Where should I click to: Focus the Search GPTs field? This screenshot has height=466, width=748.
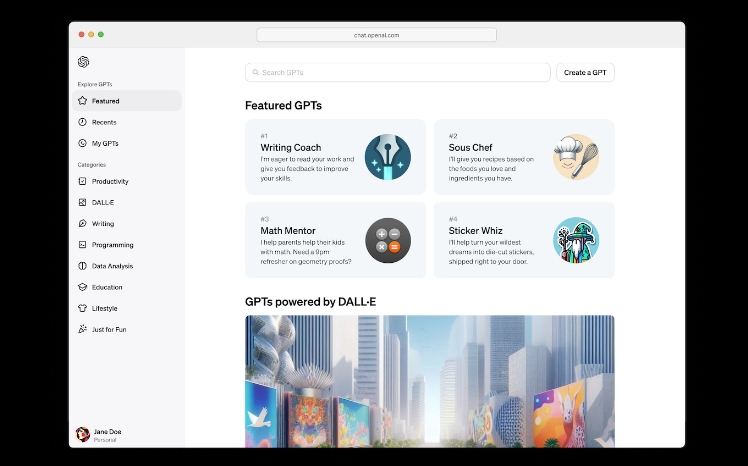[x=398, y=72]
